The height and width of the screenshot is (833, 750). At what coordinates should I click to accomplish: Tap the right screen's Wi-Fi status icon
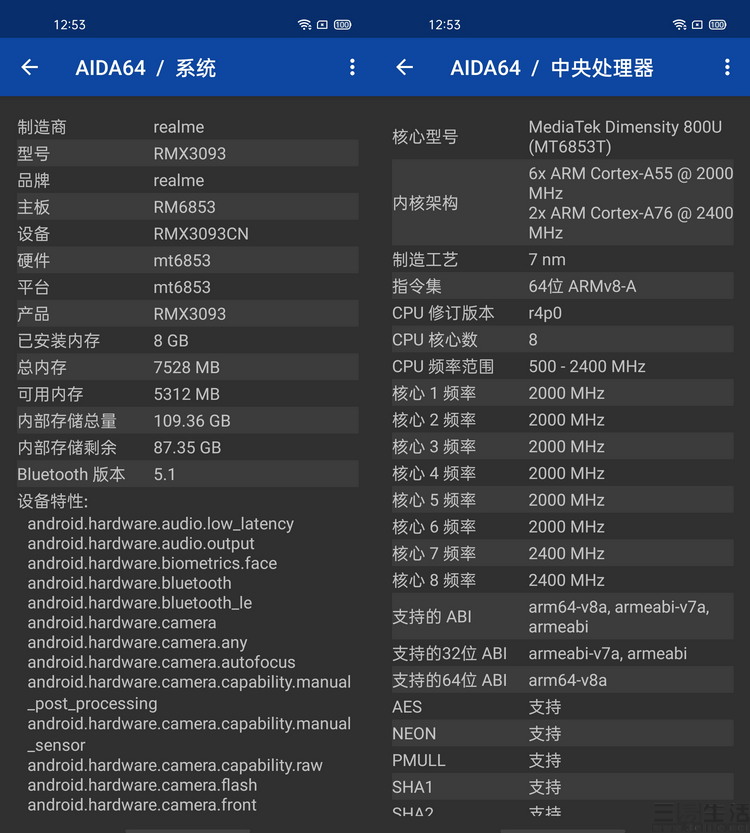(679, 24)
